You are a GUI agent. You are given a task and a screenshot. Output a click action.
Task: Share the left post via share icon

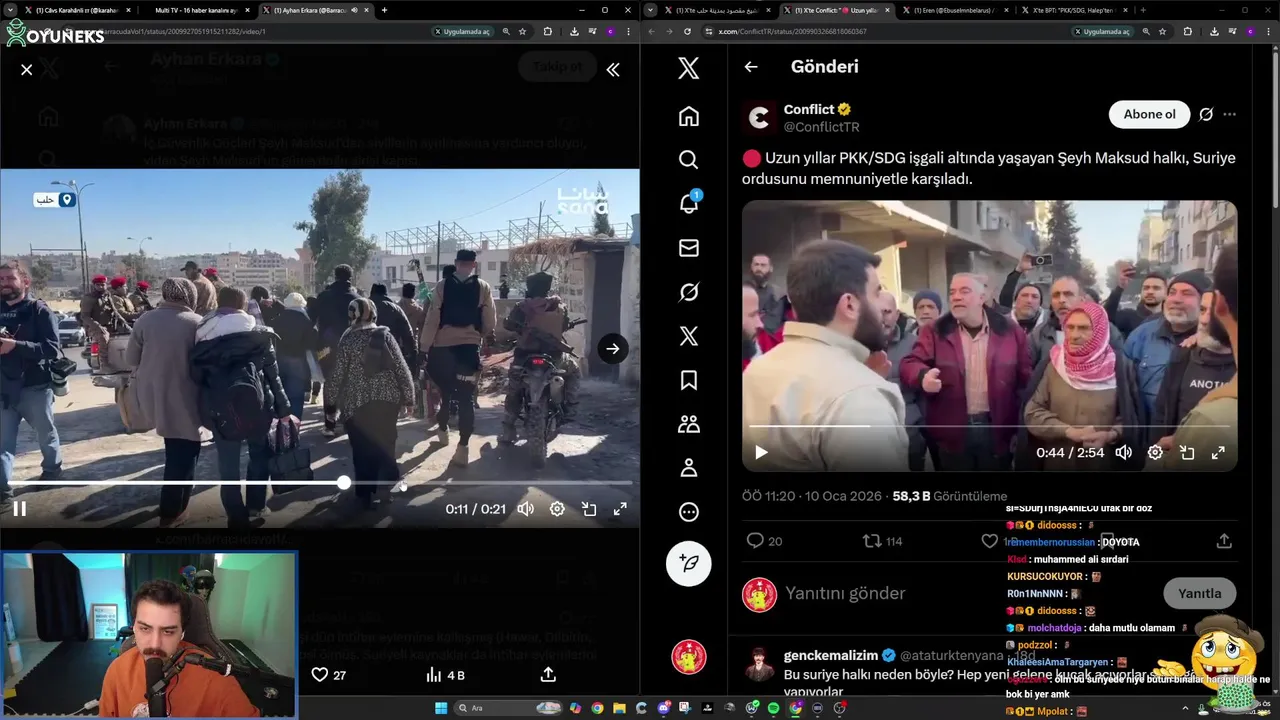[x=548, y=674]
